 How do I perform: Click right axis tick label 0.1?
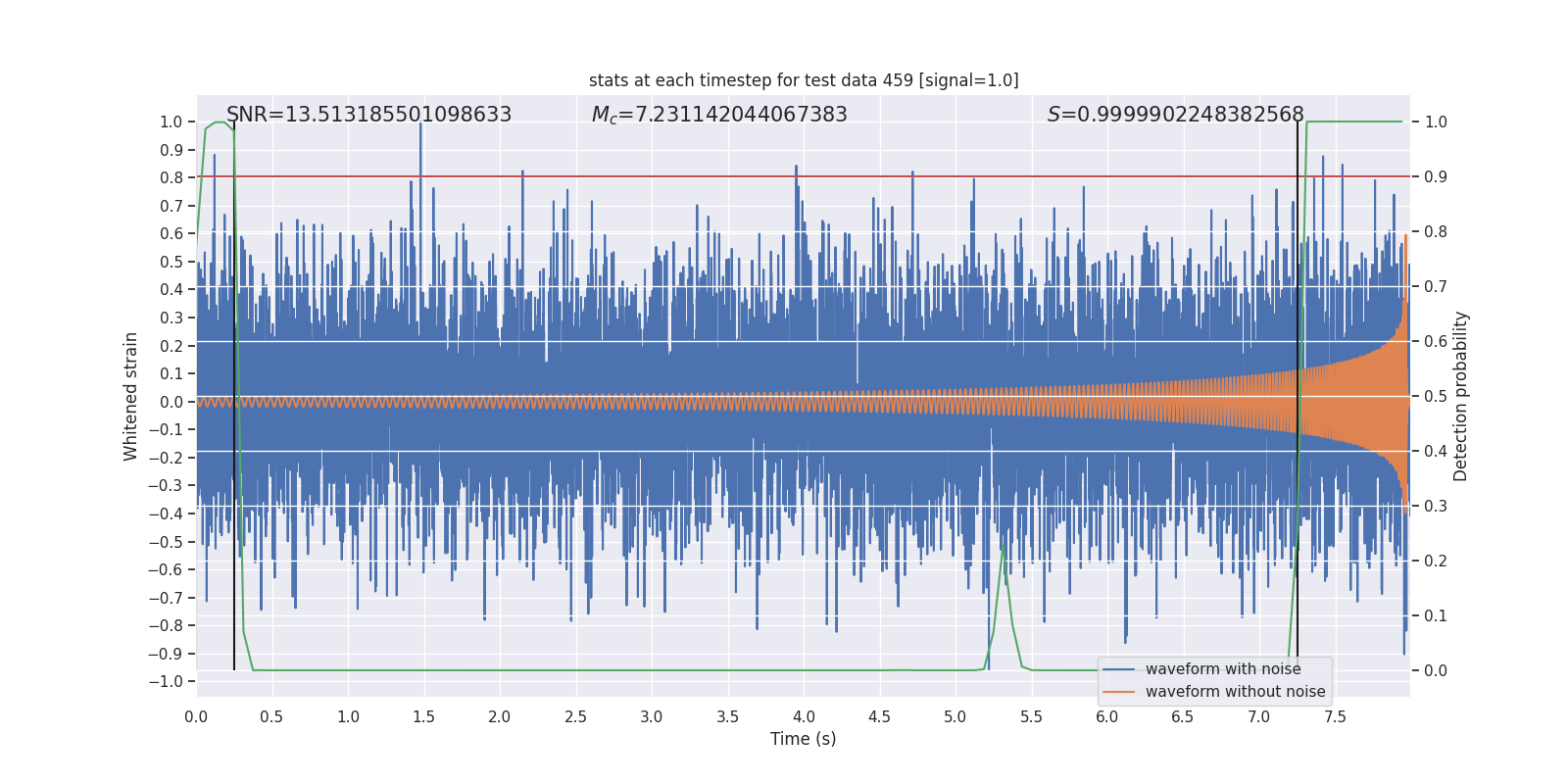tap(1436, 615)
